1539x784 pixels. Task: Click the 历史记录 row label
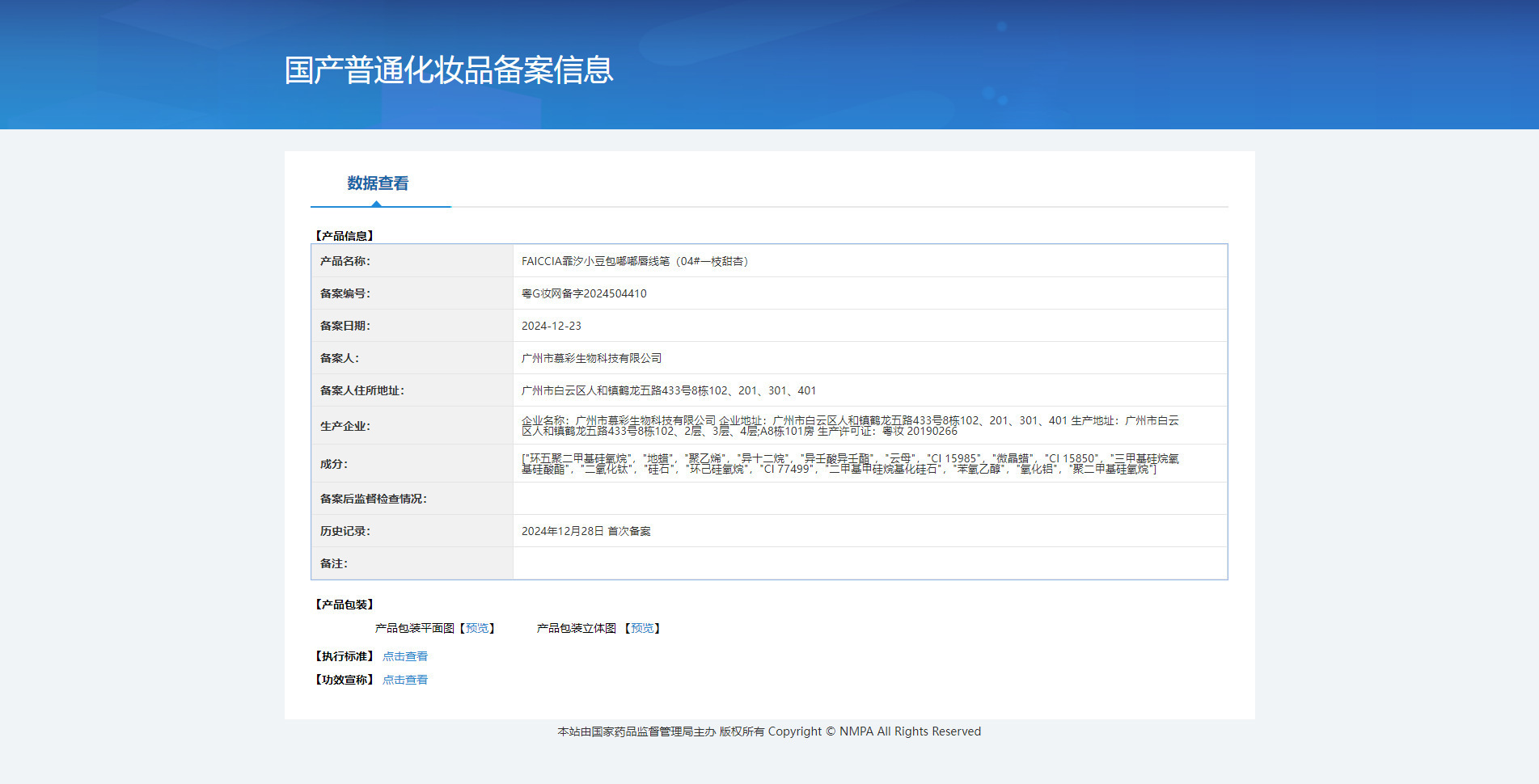coord(345,531)
